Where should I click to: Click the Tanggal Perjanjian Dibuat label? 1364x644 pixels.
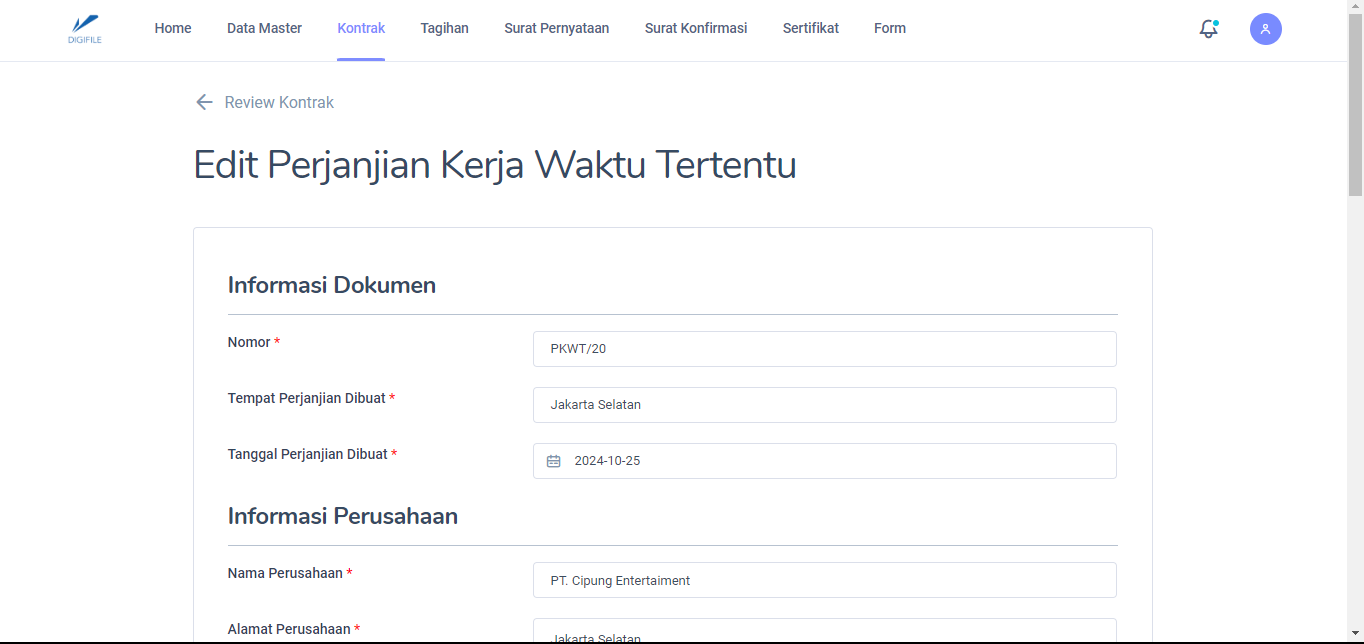312,454
